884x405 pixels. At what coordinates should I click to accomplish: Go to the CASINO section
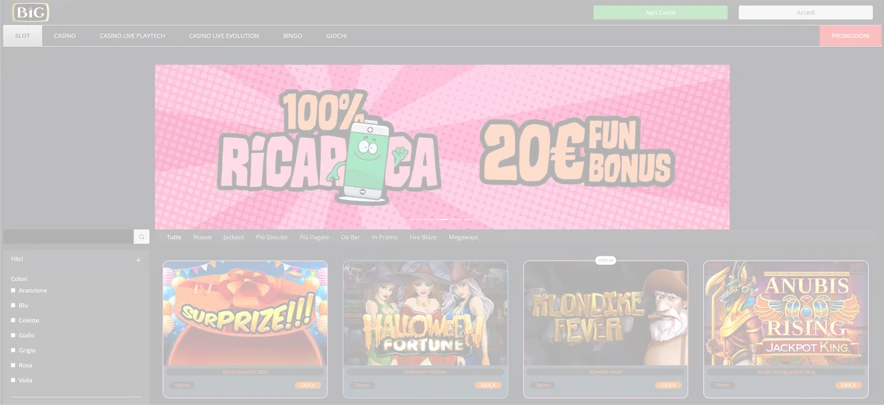point(65,36)
